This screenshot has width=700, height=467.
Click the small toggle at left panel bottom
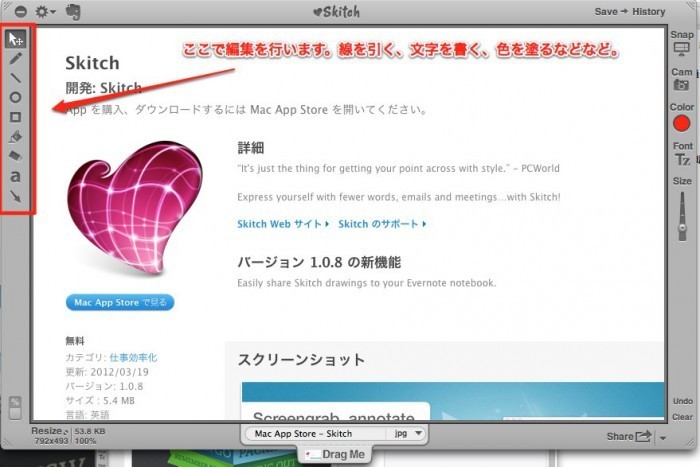[x=15, y=408]
